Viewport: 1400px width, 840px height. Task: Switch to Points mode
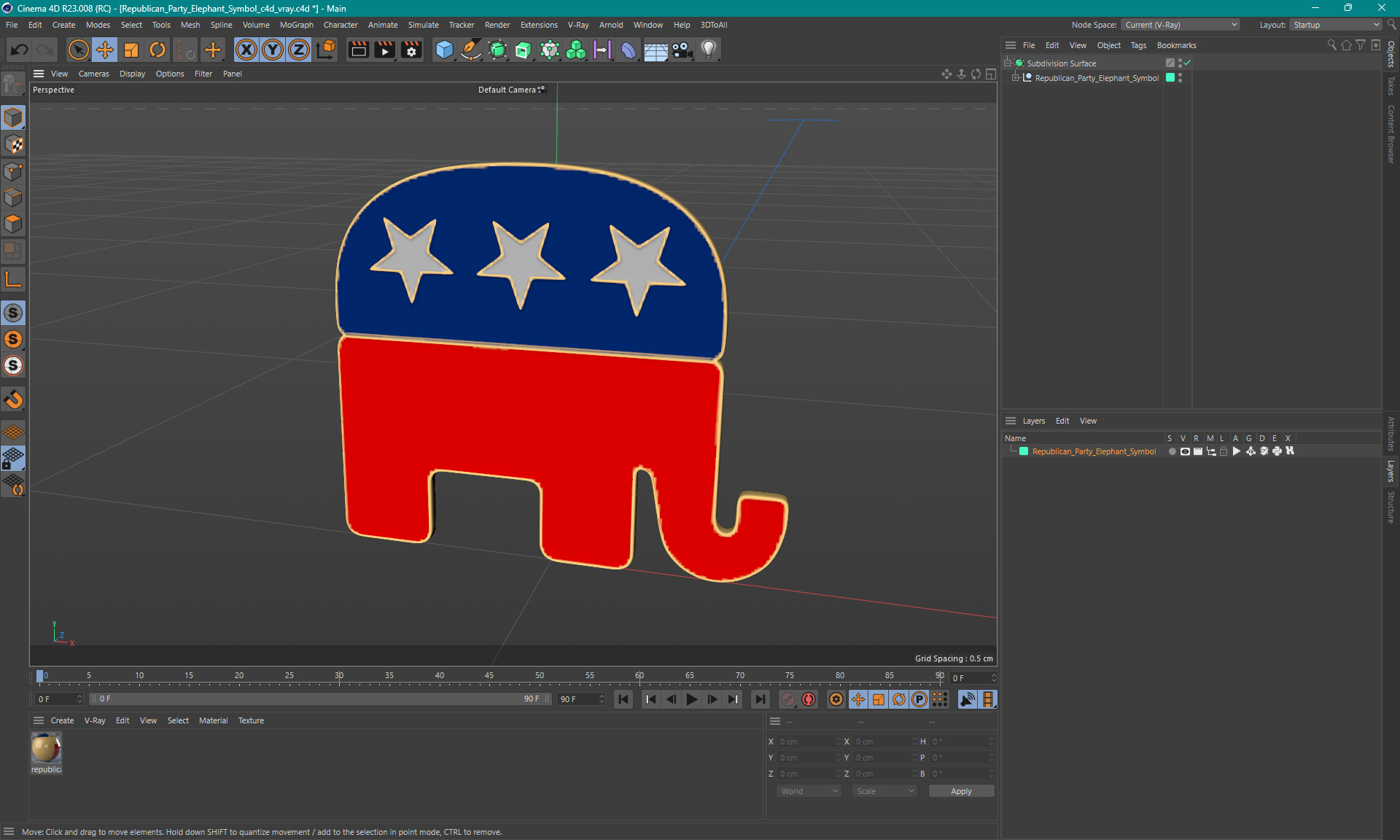13,171
